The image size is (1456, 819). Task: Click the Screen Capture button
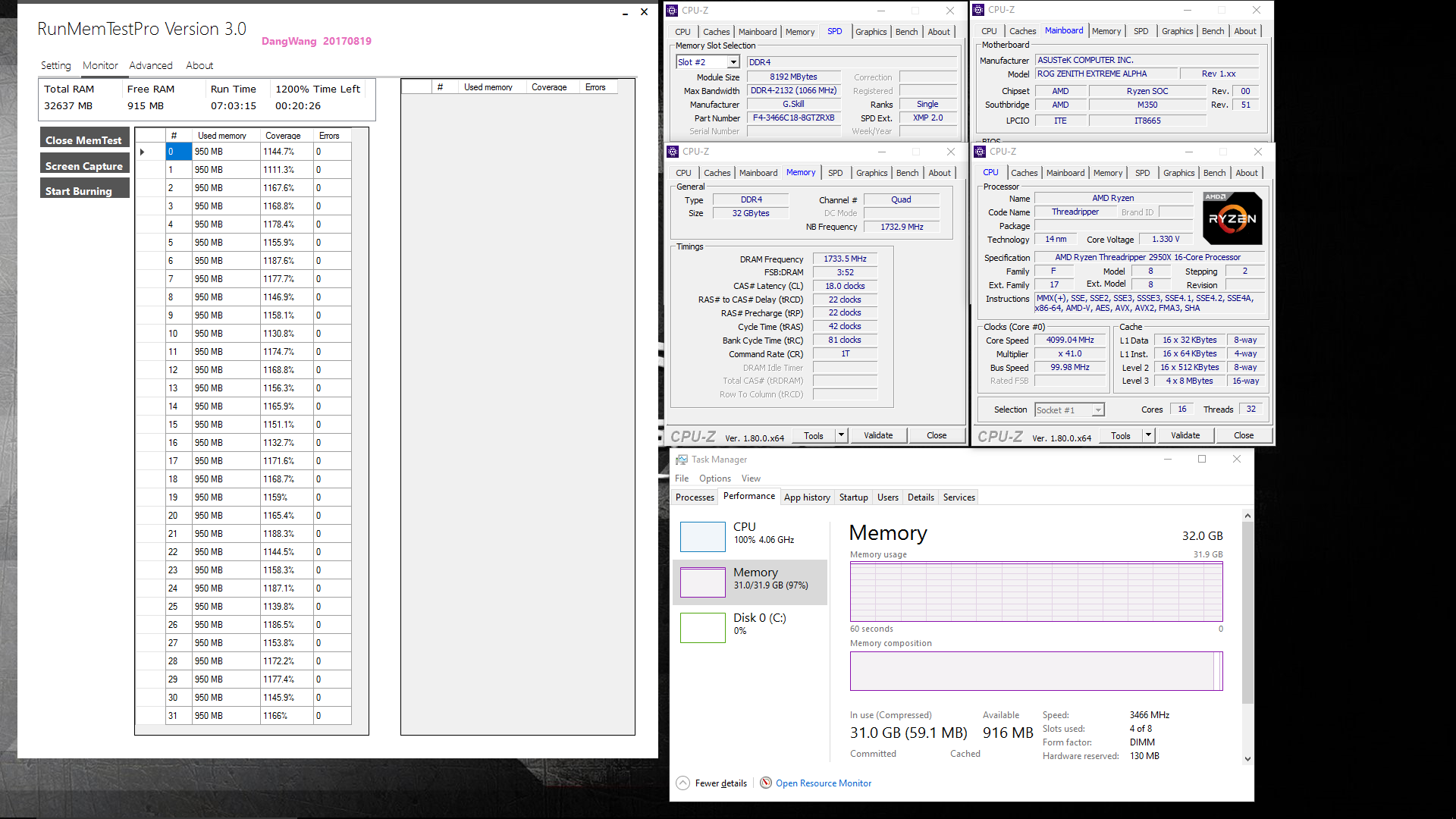84,165
